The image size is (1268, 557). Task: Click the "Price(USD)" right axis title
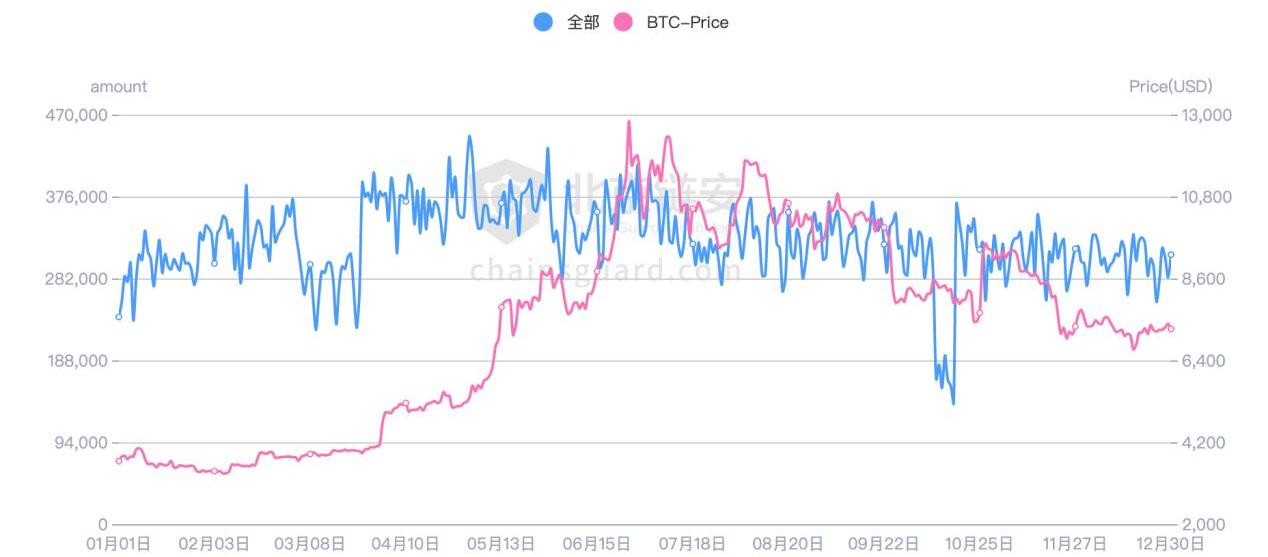coord(1170,87)
